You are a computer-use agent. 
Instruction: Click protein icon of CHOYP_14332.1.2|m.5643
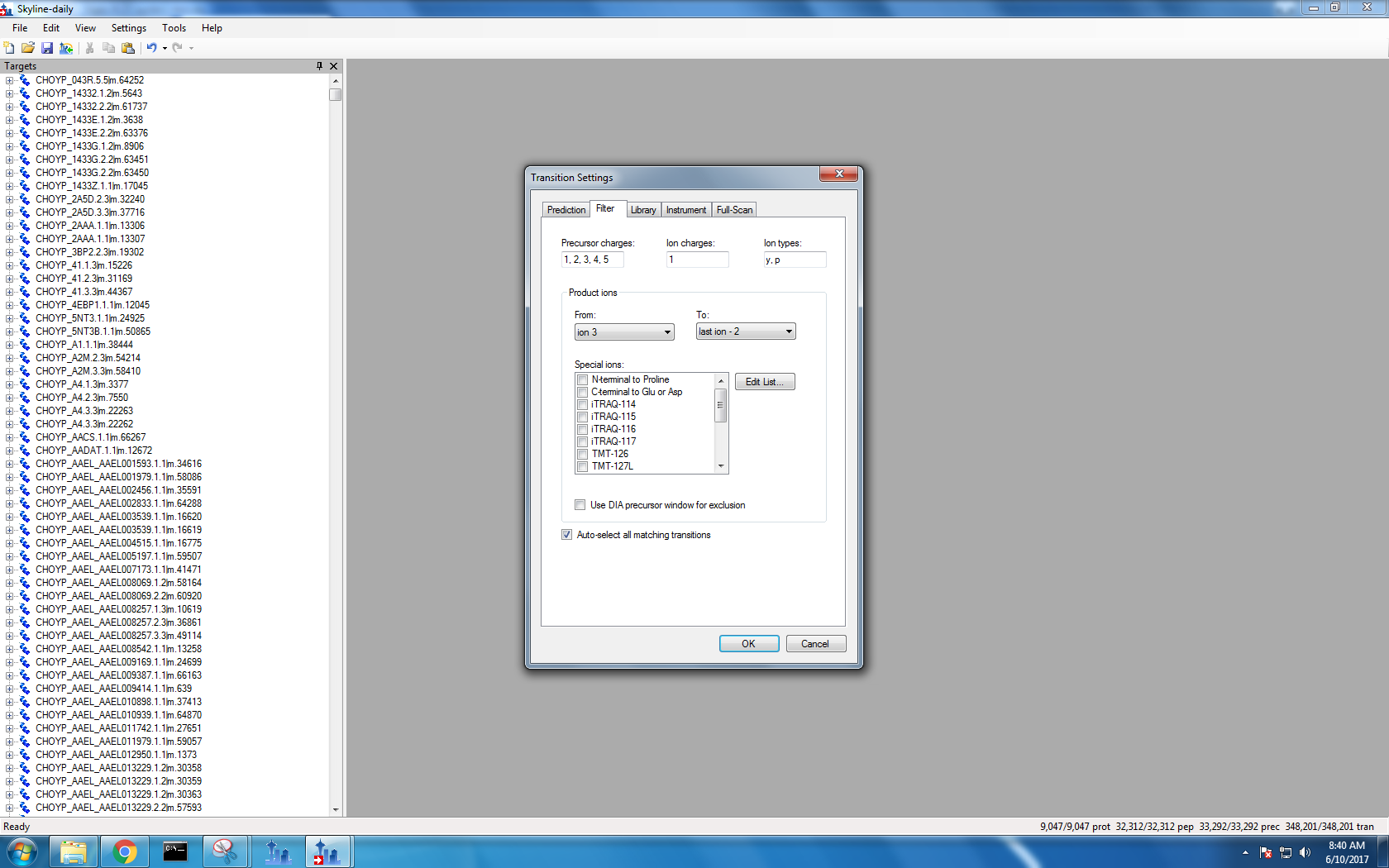(x=25, y=93)
